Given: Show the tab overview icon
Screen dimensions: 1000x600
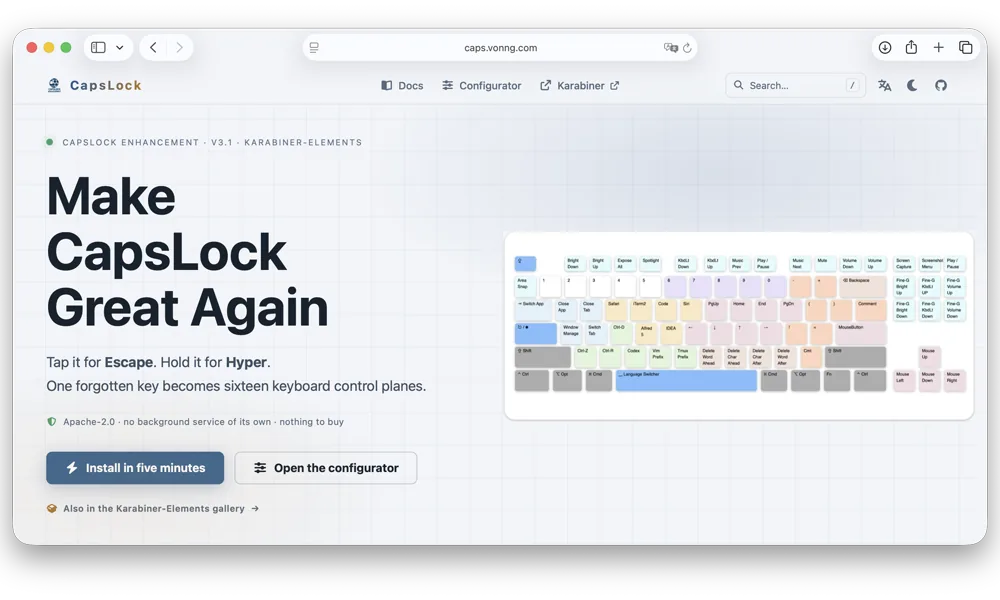Looking at the screenshot, I should pos(966,47).
